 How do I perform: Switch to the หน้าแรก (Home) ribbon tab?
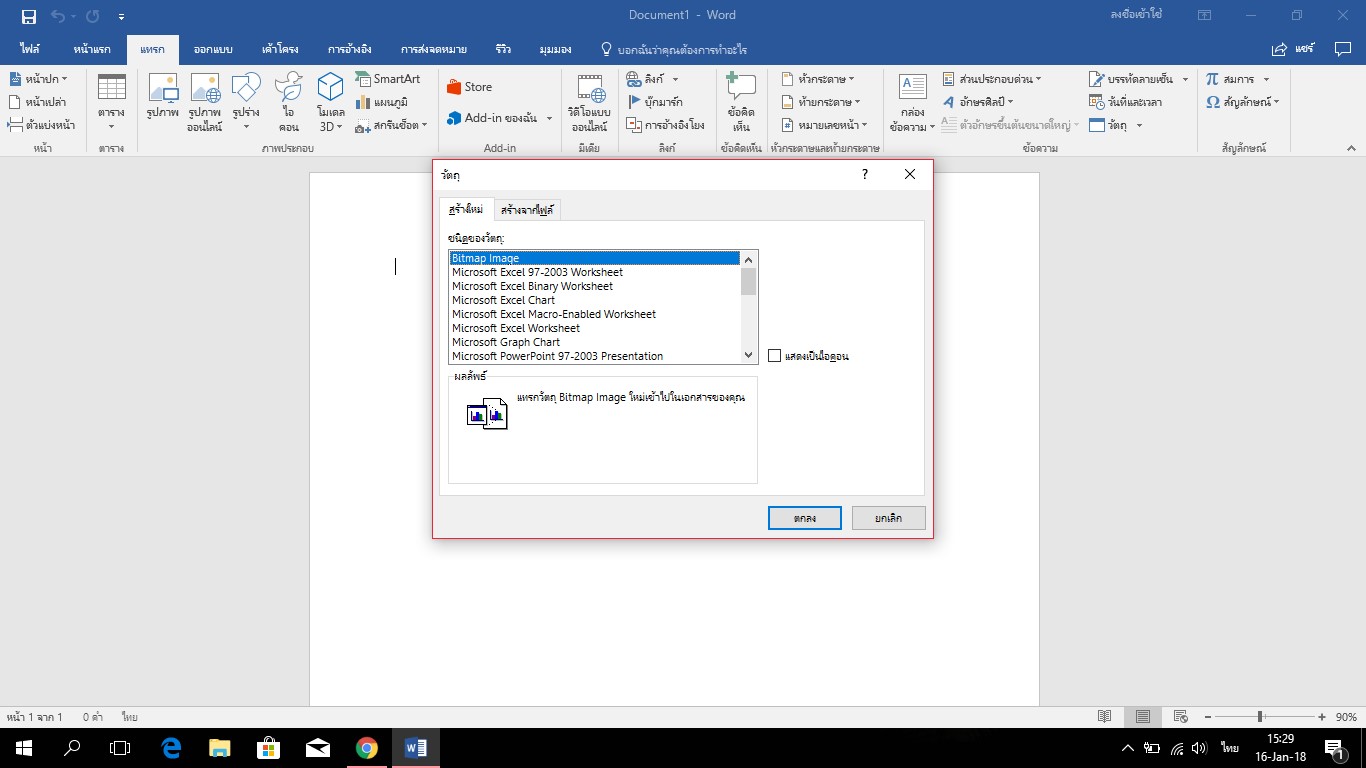[x=92, y=49]
